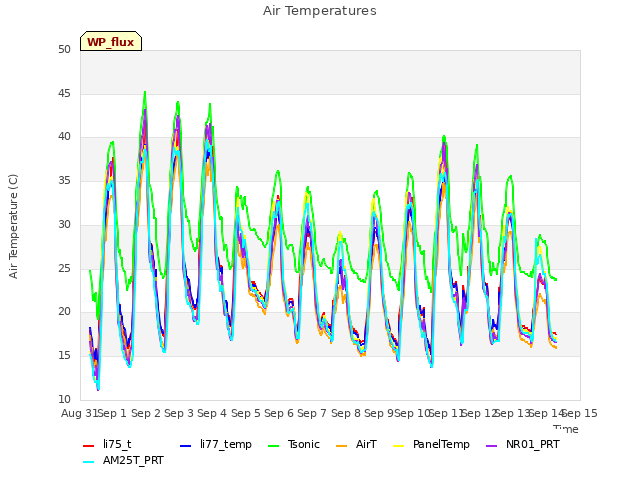Image resolution: width=640 pixels, height=480 pixels.
Task: Click the blue li77_temp legend color marker
Action: [186, 445]
